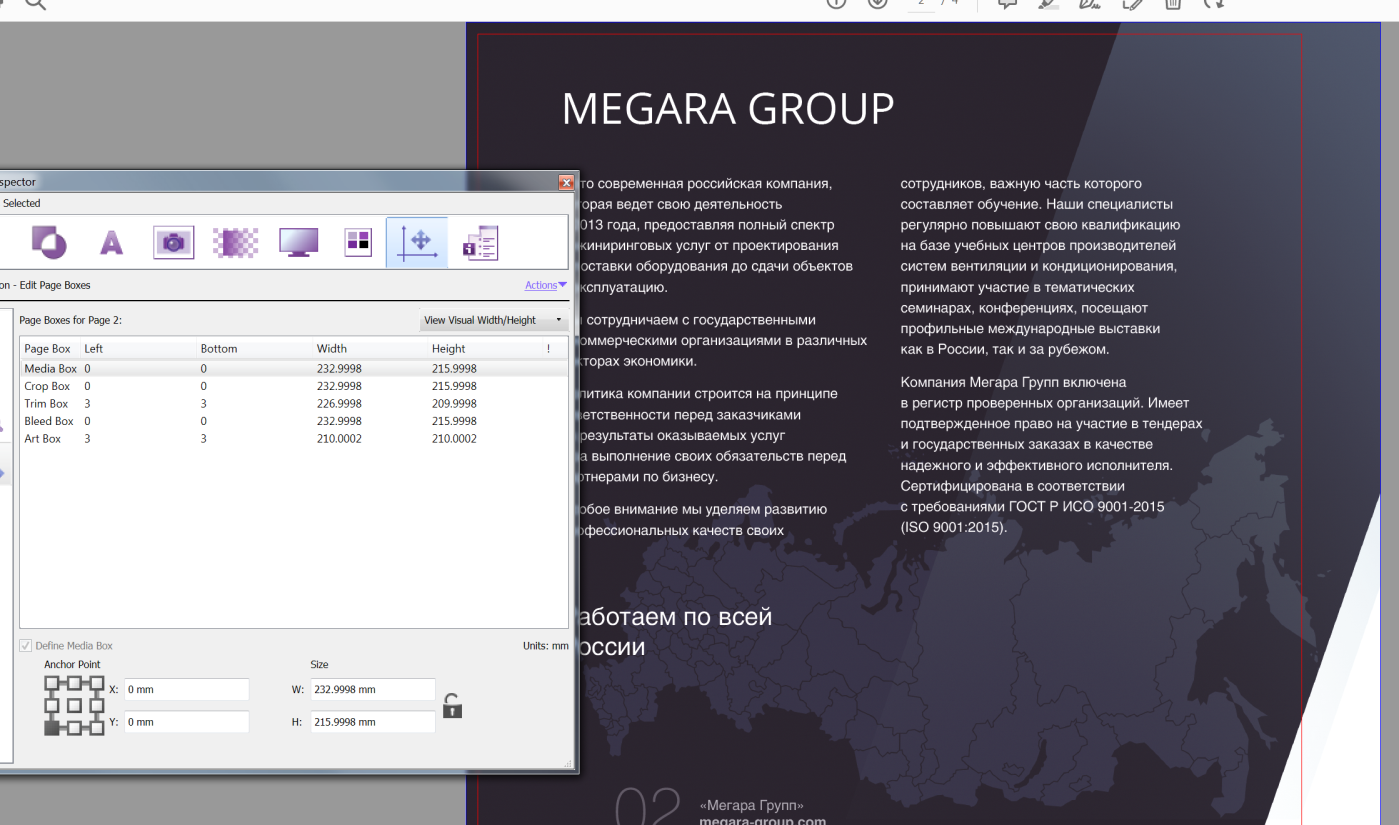Open the Text inspector category (letter A)
The image size is (1399, 825).
coord(111,242)
